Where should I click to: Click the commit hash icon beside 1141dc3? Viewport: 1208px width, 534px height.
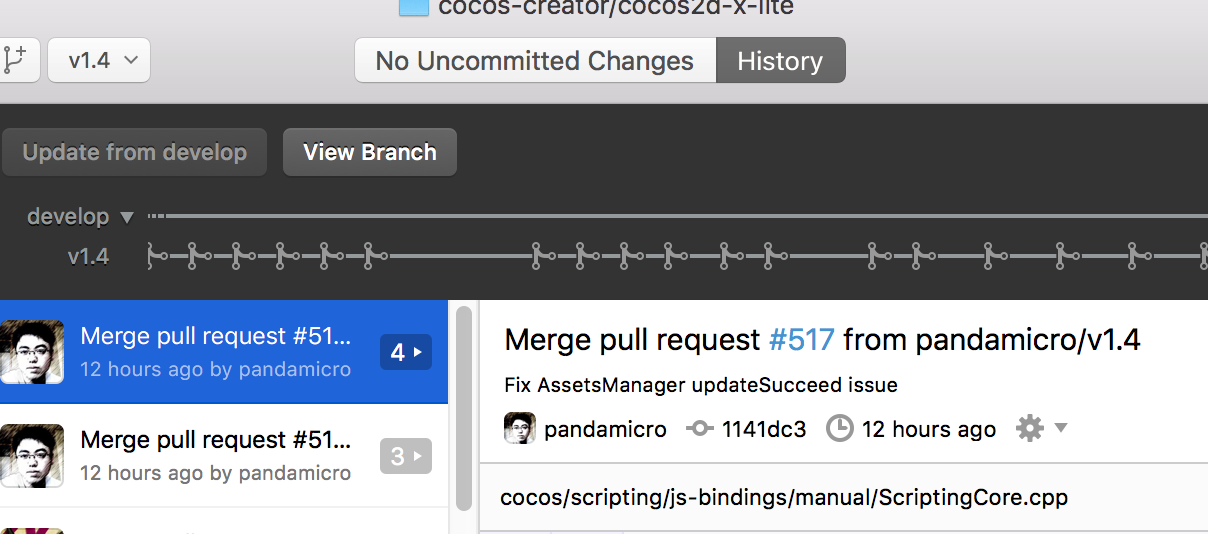coord(699,429)
